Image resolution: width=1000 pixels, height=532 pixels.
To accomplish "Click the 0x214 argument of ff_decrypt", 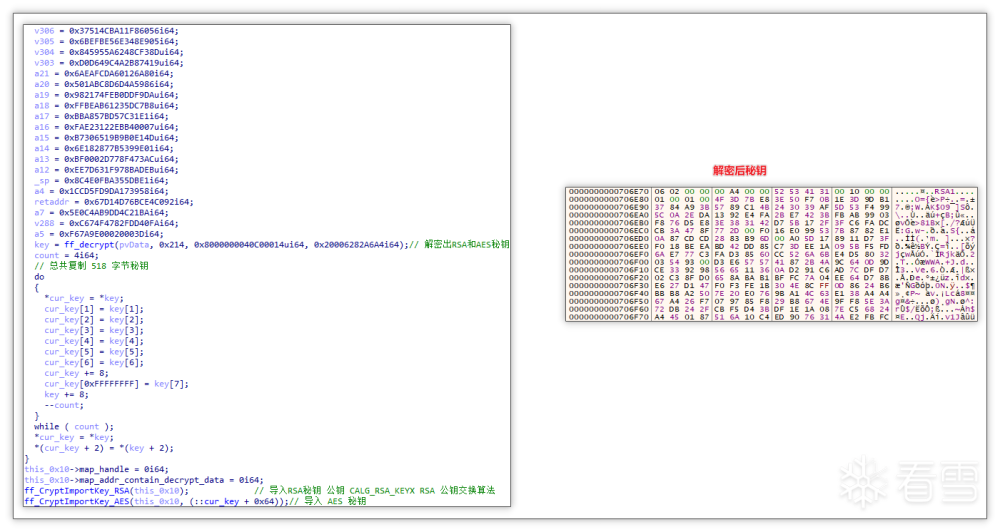I will point(172,244).
